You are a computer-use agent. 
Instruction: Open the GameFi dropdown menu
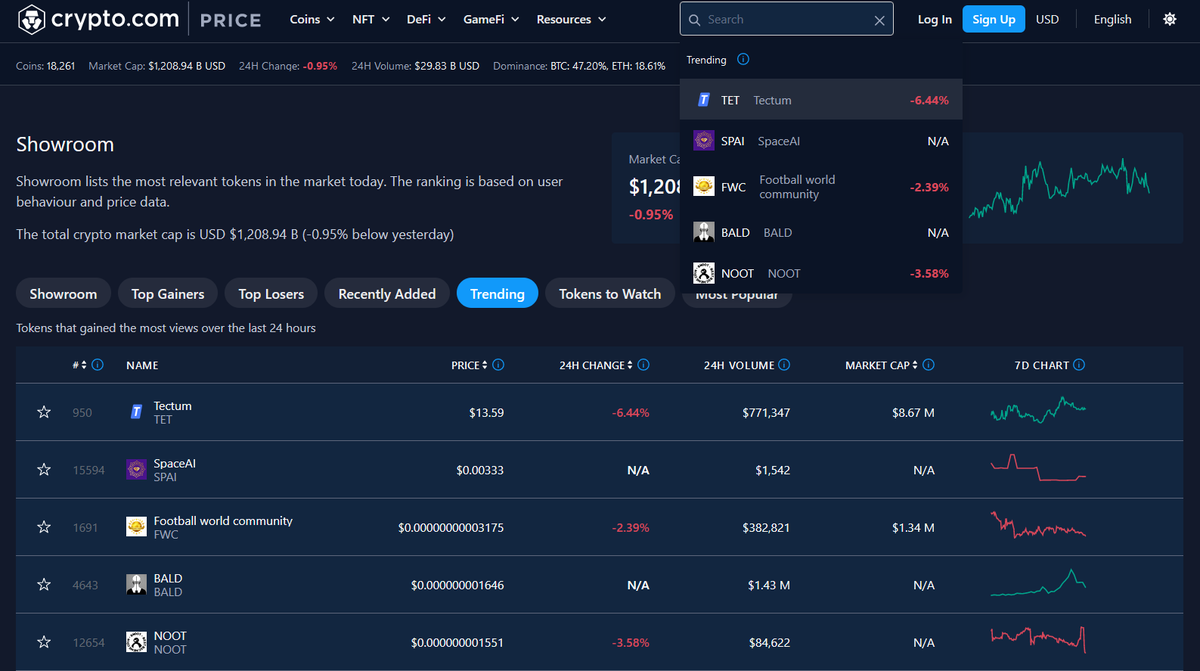tap(491, 19)
